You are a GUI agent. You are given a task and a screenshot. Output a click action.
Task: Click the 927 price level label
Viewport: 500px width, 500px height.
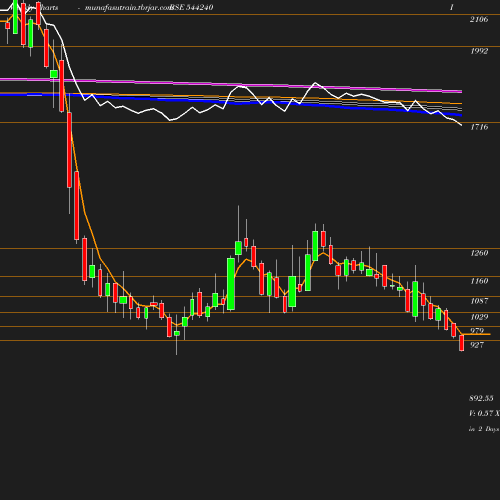477,345
